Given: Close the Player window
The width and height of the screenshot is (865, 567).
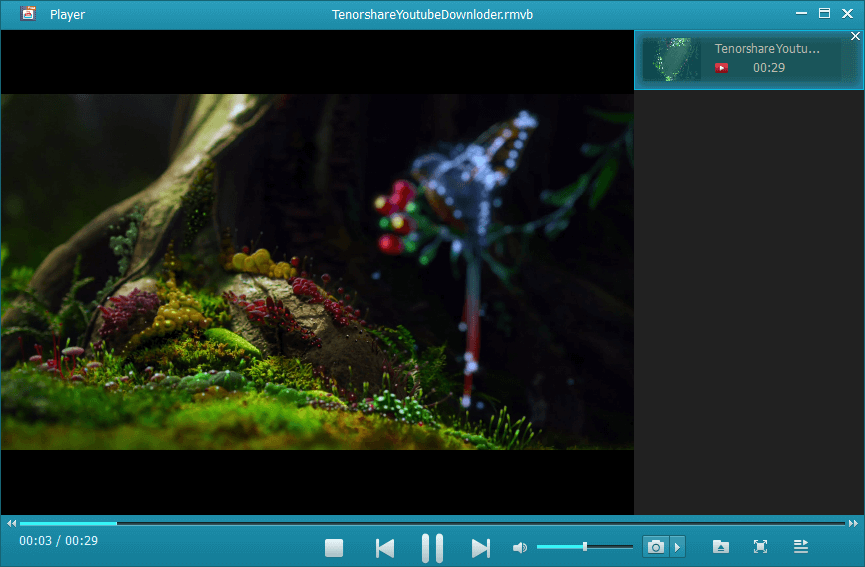Looking at the screenshot, I should [848, 13].
